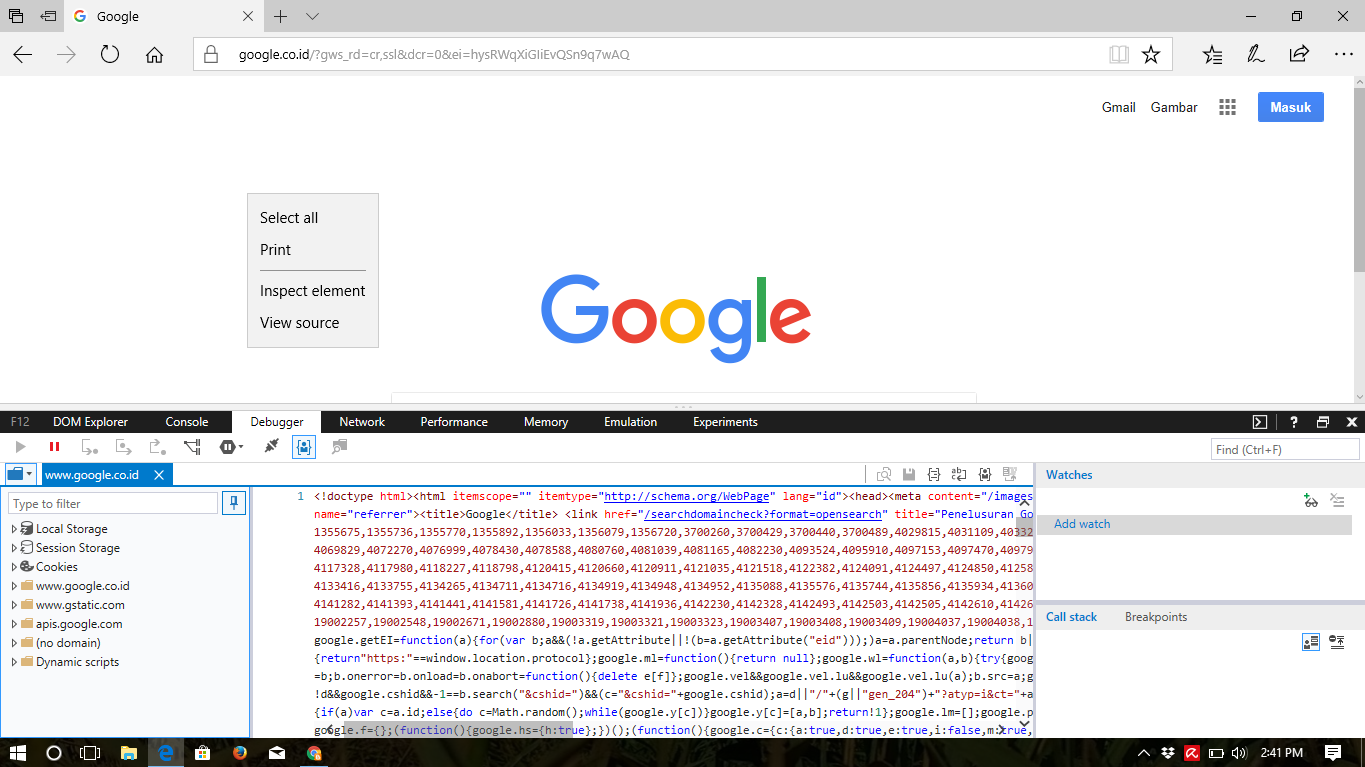This screenshot has height=767, width=1365.
Task: Click the Find in files magnifier icon
Action: 884,474
